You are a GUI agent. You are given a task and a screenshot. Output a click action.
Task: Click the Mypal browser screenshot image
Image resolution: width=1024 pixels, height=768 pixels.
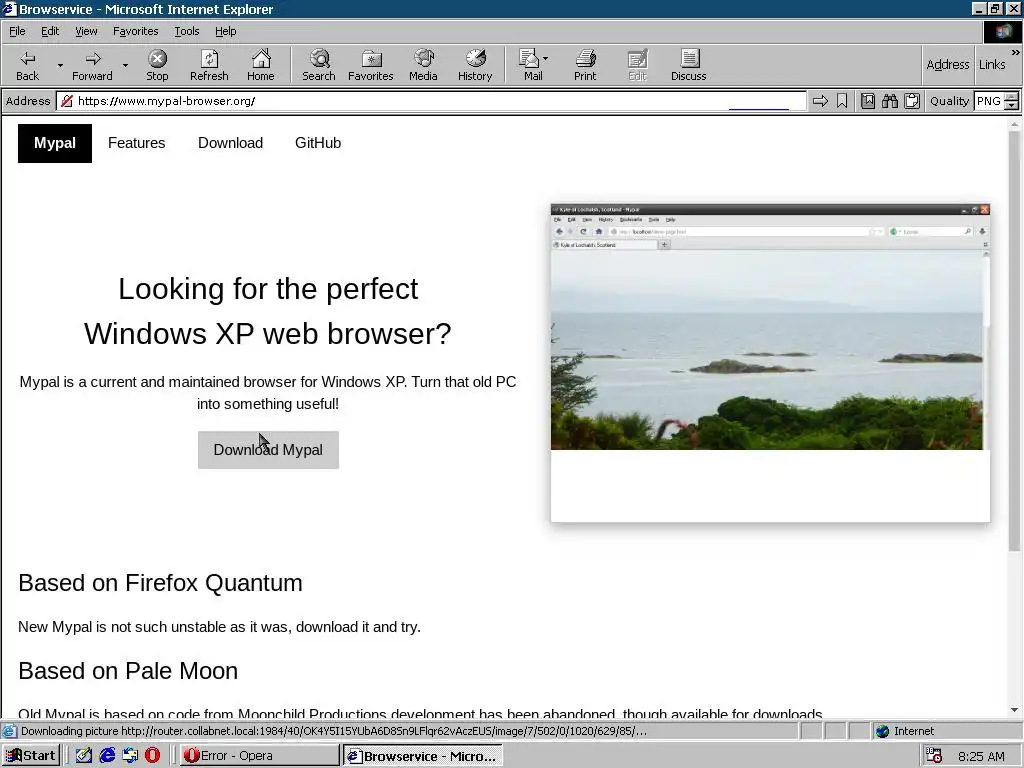770,363
